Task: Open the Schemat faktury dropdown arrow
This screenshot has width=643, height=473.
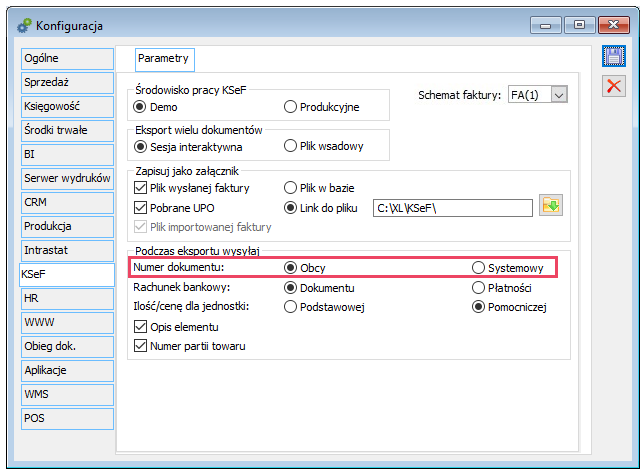Action: pyautogui.click(x=559, y=95)
